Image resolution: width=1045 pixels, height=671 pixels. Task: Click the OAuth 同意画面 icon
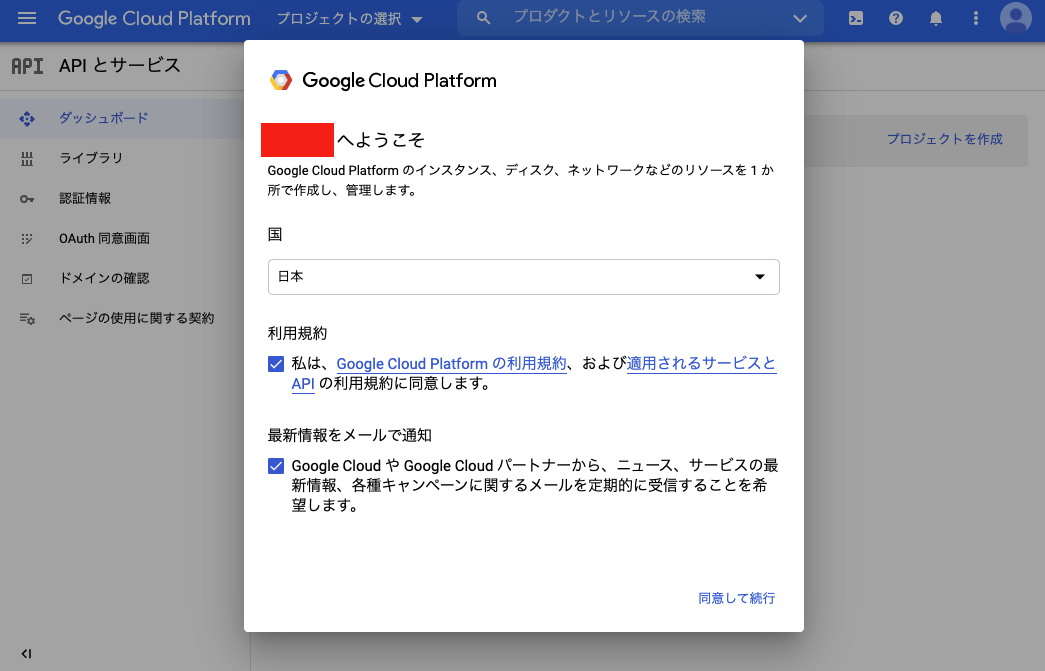27,239
